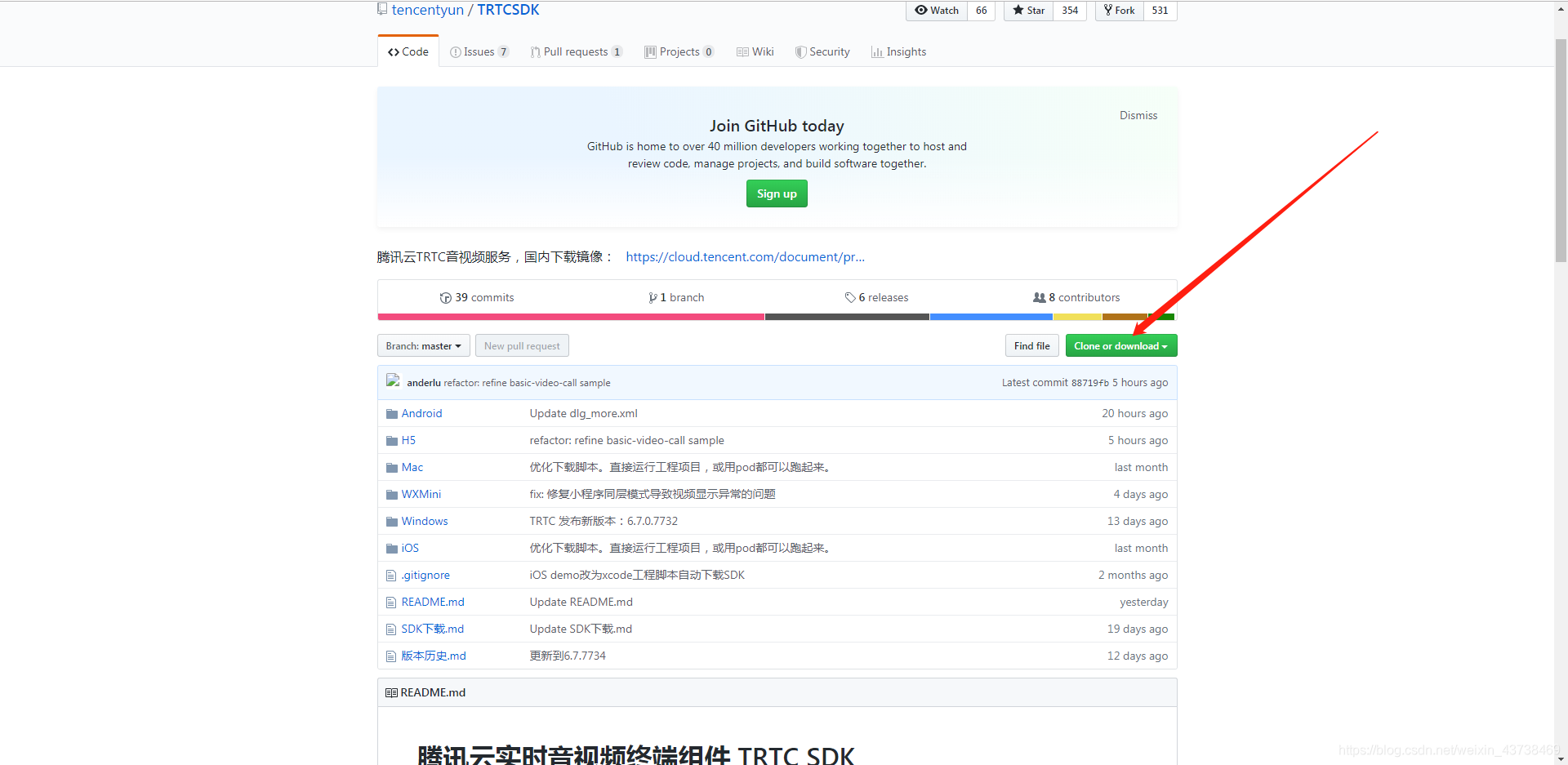The width and height of the screenshot is (1568, 765).
Task: Open the Code tab
Action: (x=408, y=51)
